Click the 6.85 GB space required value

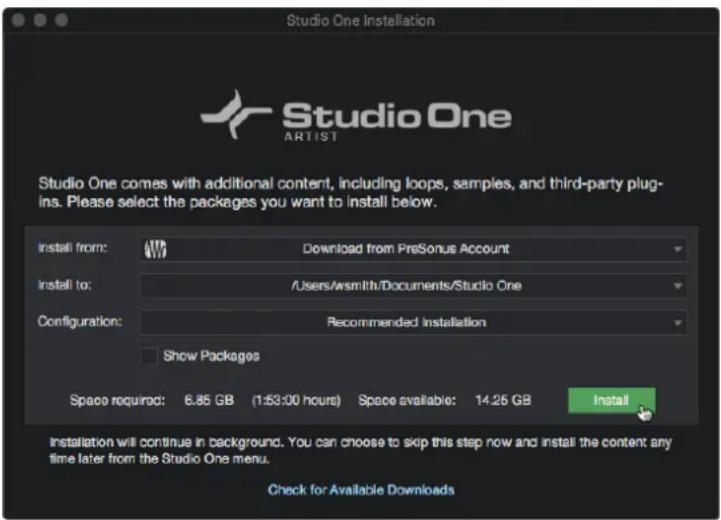209,400
